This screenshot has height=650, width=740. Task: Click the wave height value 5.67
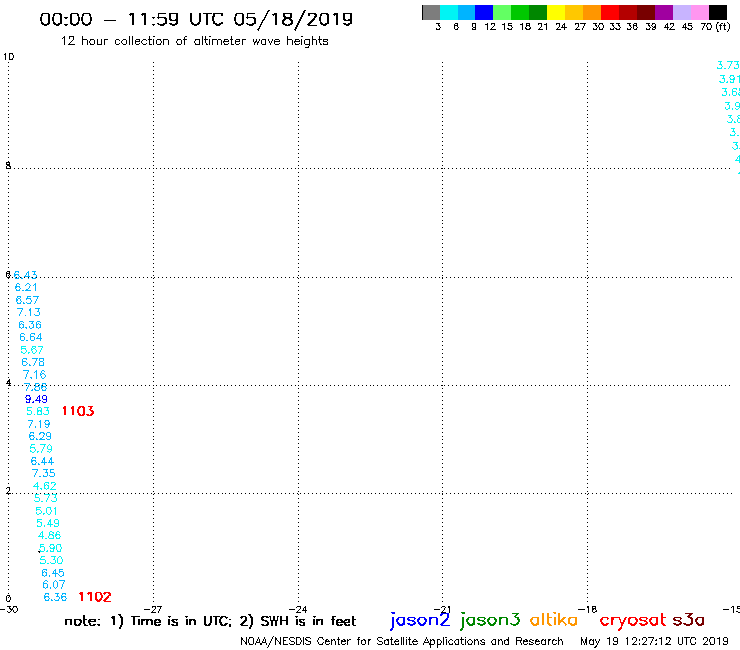tap(32, 350)
